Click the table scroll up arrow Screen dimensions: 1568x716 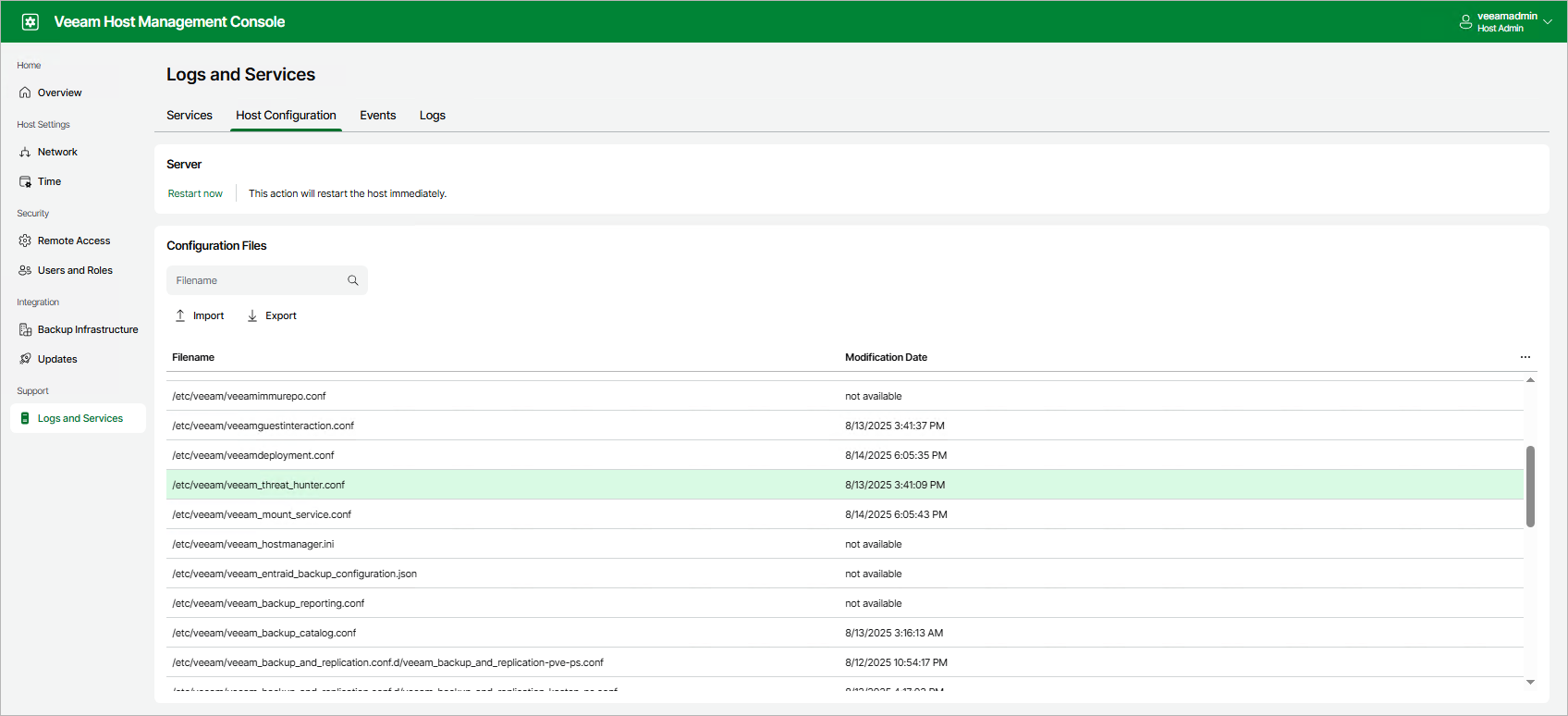coord(1530,380)
